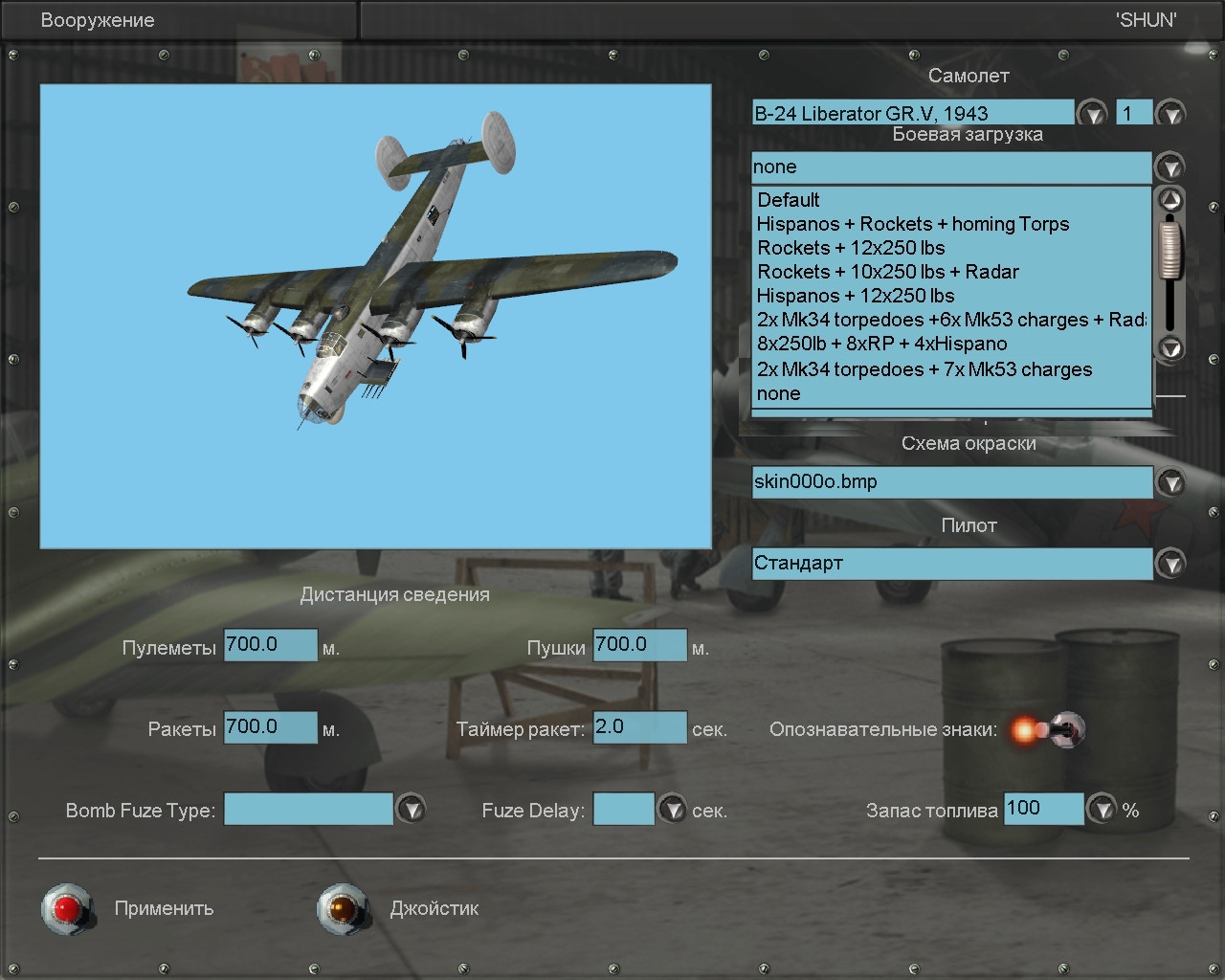The image size is (1225, 980).
Task: Open the aircraft number dropdown arrow
Action: click(x=1170, y=113)
